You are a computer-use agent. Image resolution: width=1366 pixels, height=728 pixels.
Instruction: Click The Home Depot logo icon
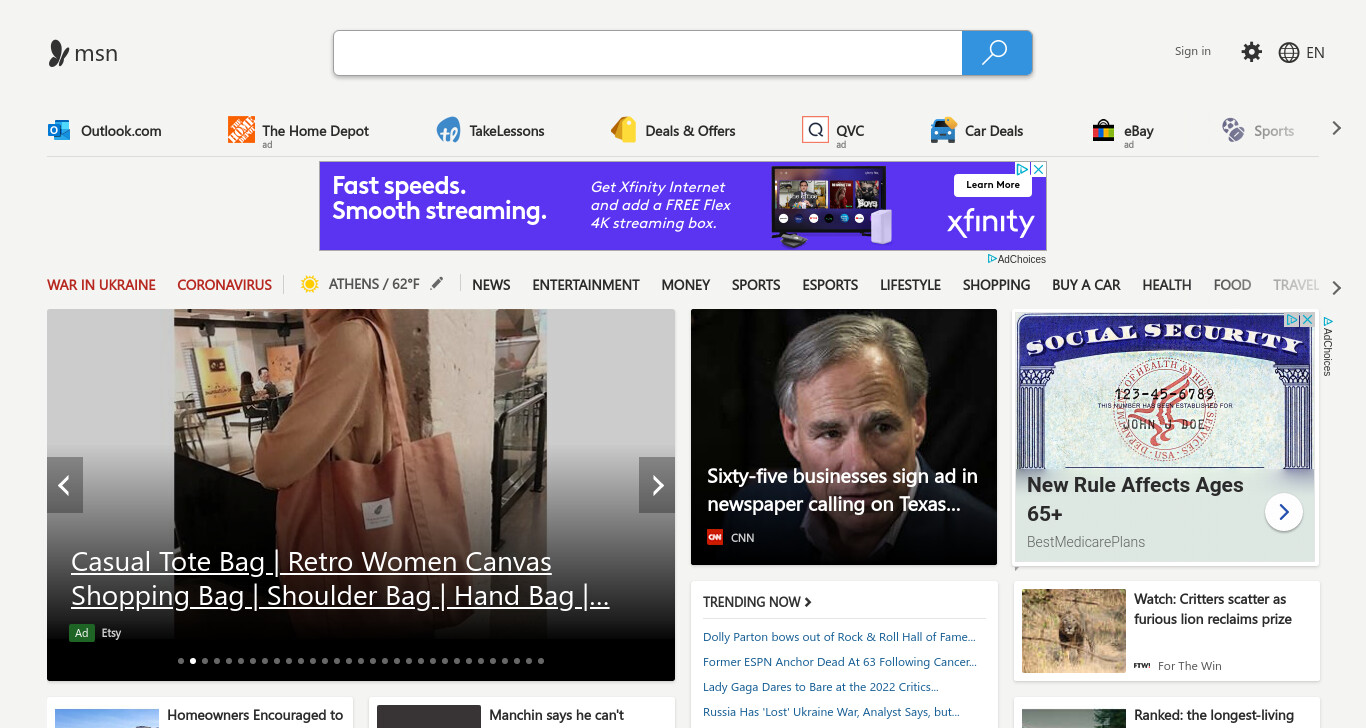pos(241,129)
